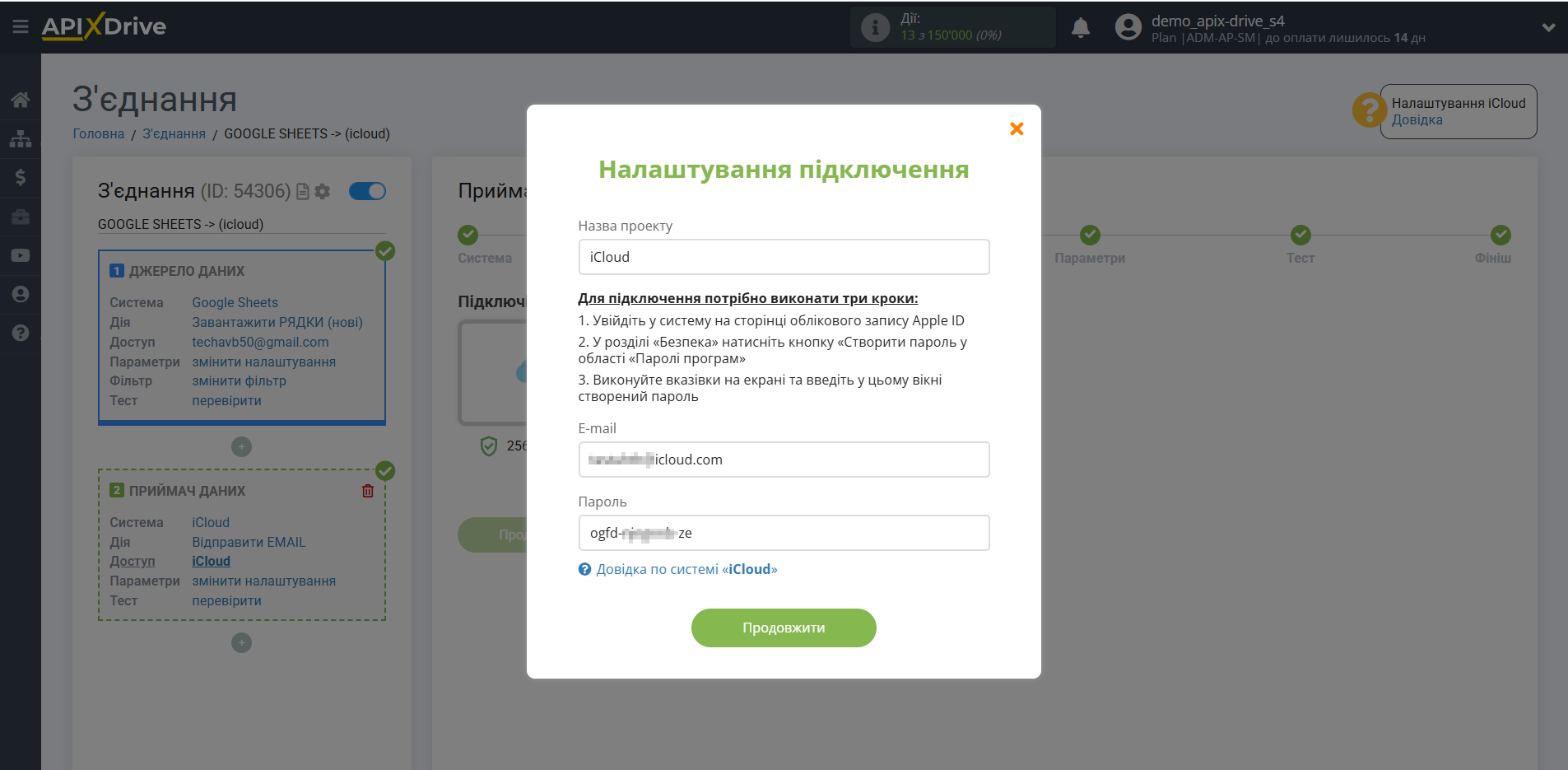Viewport: 1568px width, 770px height.
Task: Add step plus button below data receiver
Action: click(241, 642)
